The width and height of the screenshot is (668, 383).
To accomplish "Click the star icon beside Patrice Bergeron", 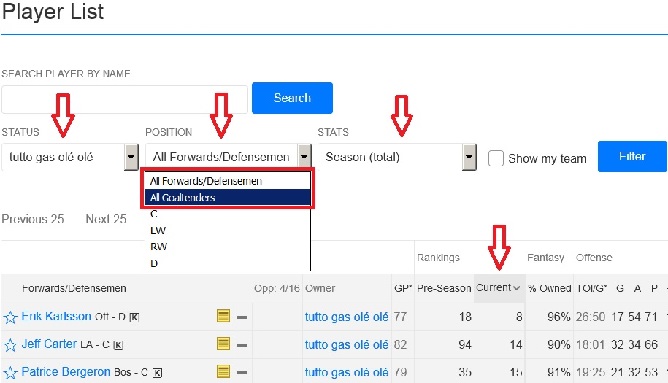I will [10, 373].
